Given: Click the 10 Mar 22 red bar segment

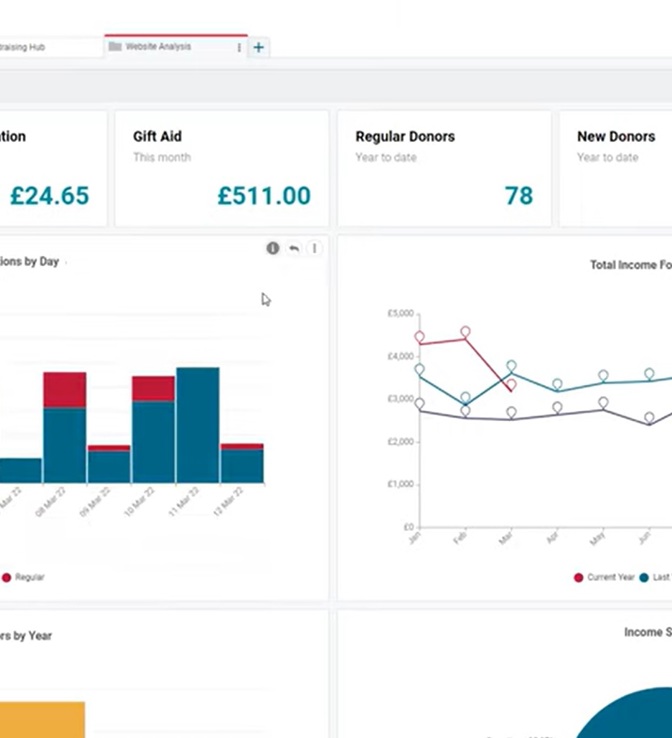Looking at the screenshot, I should pos(153,388).
